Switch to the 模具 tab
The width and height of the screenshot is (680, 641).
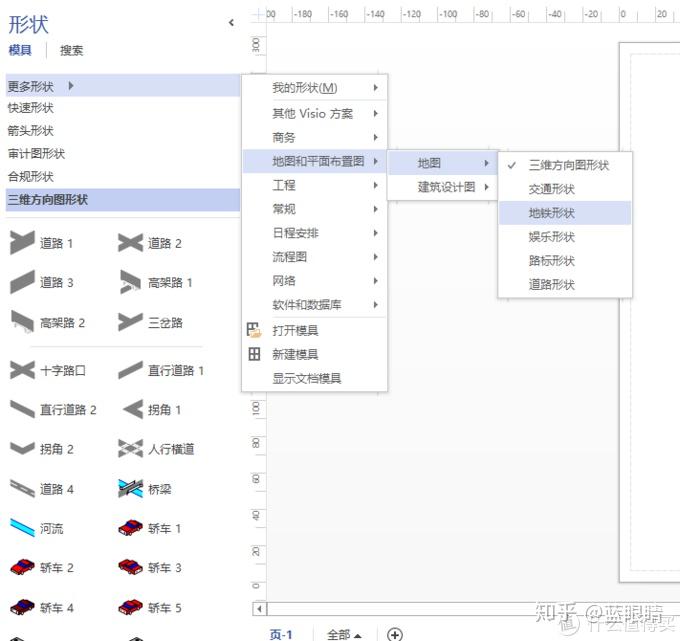(x=20, y=50)
